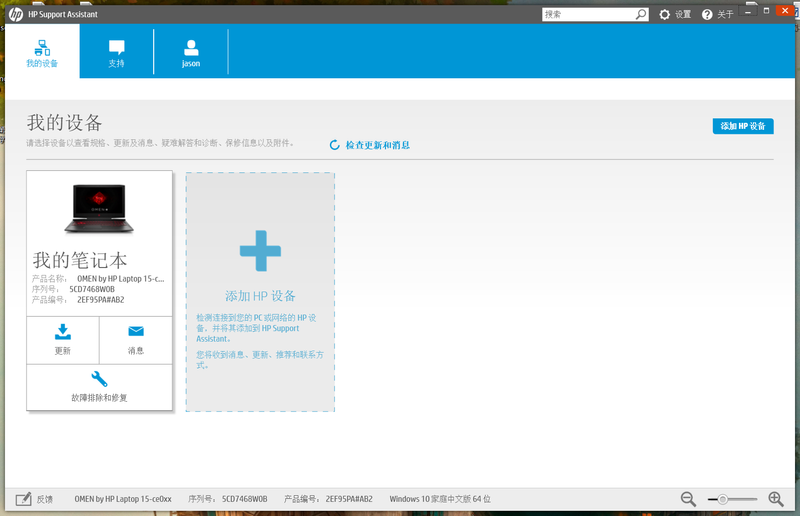Click Windows 10 家庭中文版 64 位 status text
Viewport: 800px width, 516px height.
440,499
